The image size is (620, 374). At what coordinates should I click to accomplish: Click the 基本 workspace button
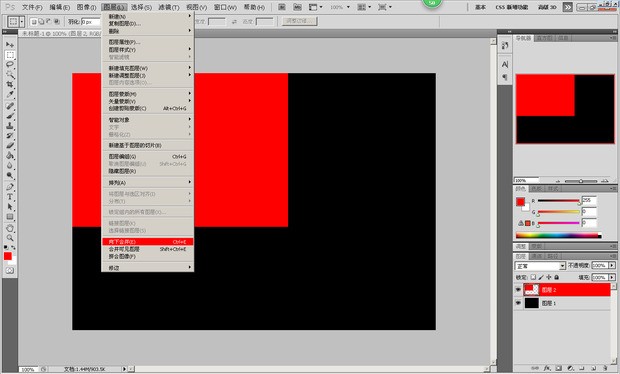(x=480, y=7)
